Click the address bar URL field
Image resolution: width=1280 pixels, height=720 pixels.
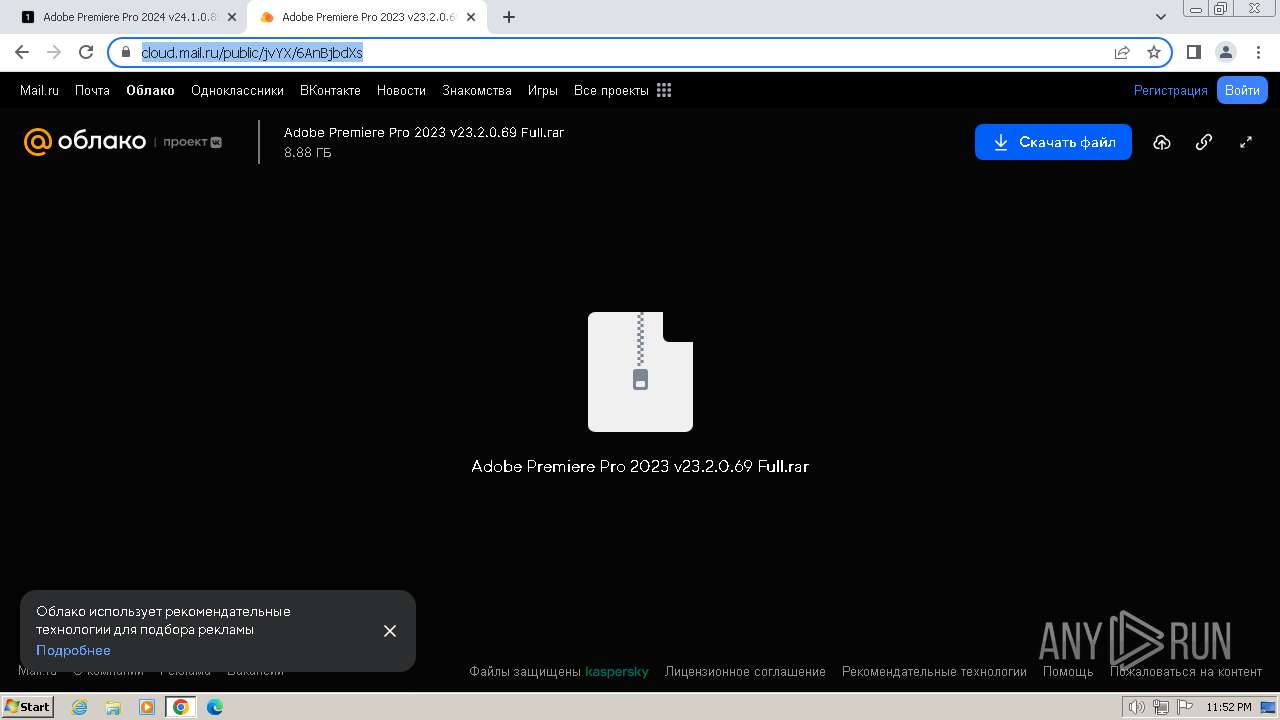coord(640,52)
